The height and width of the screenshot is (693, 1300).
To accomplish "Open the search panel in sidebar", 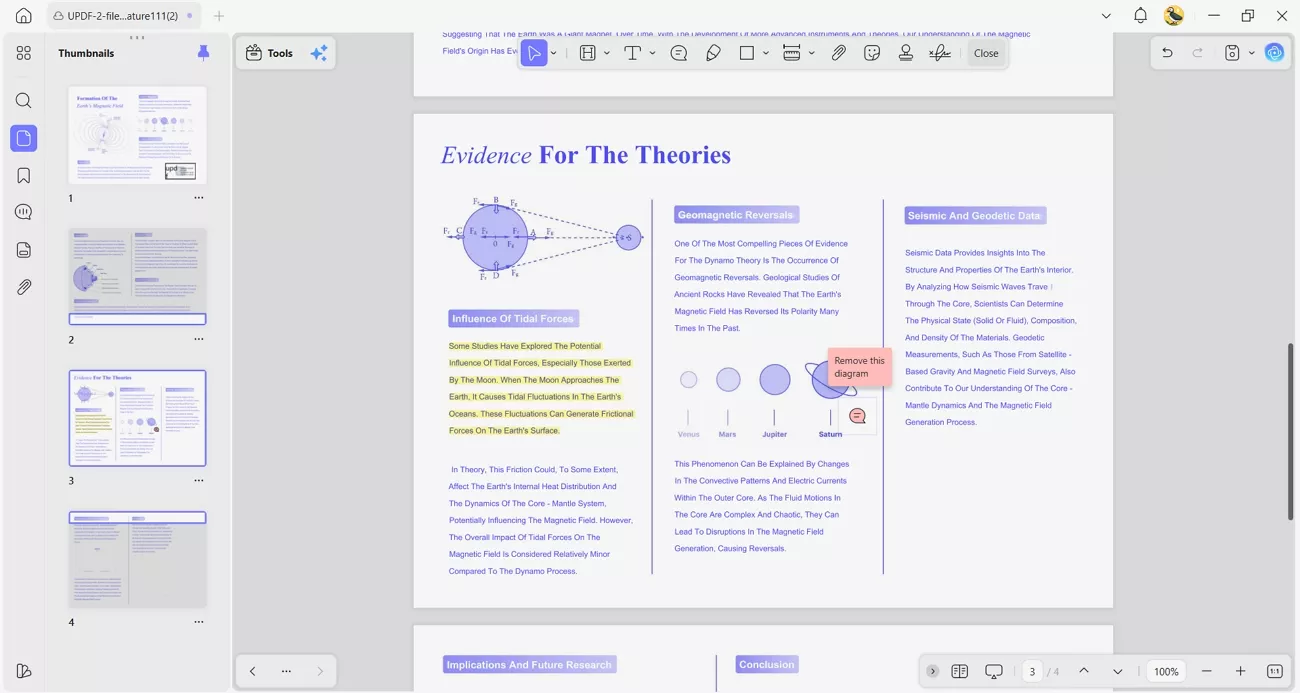I will tap(23, 100).
